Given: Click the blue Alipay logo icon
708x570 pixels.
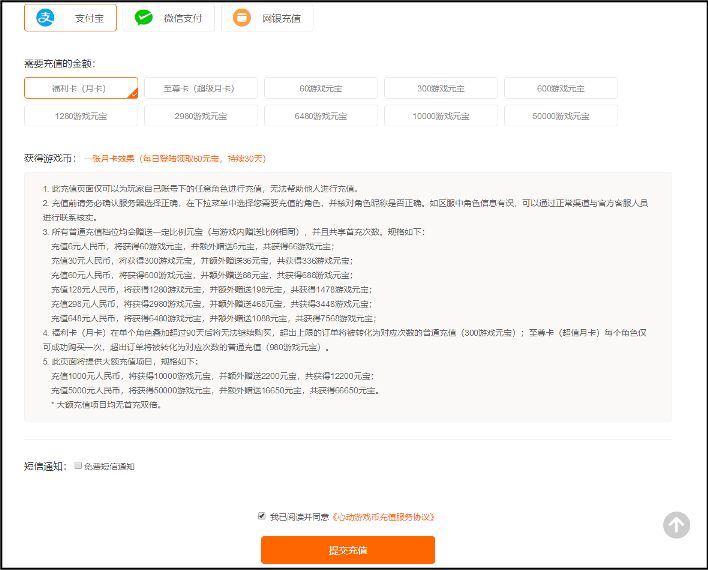Looking at the screenshot, I should pos(45,18).
